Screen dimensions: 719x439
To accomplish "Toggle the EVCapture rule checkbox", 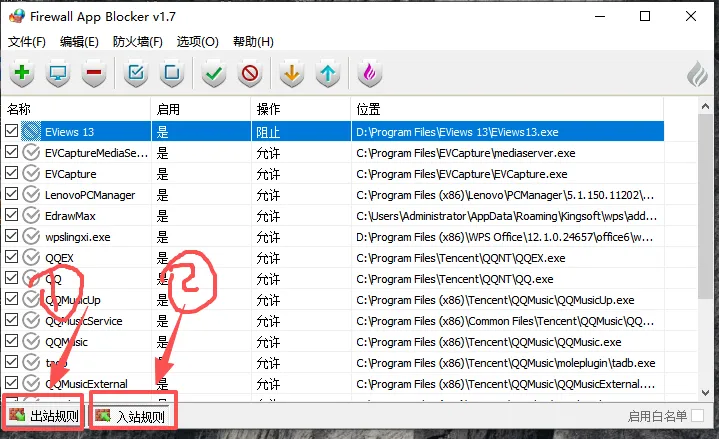I will (x=11, y=173).
